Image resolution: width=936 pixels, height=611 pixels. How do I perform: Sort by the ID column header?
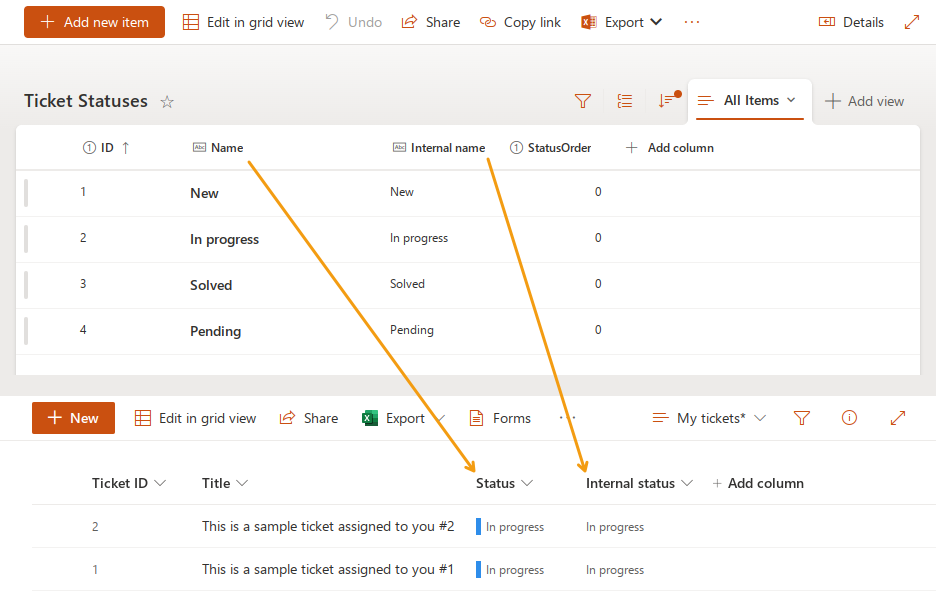point(106,147)
